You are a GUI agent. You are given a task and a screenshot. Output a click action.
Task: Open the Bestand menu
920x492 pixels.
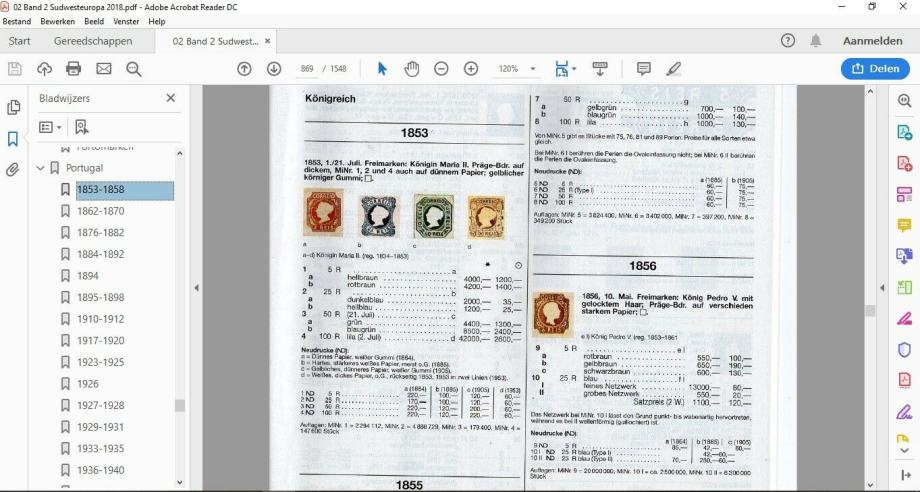[x=16, y=21]
